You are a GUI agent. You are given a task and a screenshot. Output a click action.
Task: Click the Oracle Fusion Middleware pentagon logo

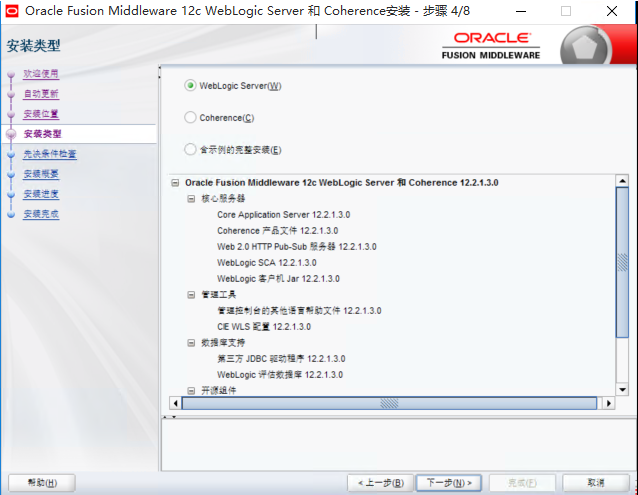click(585, 47)
